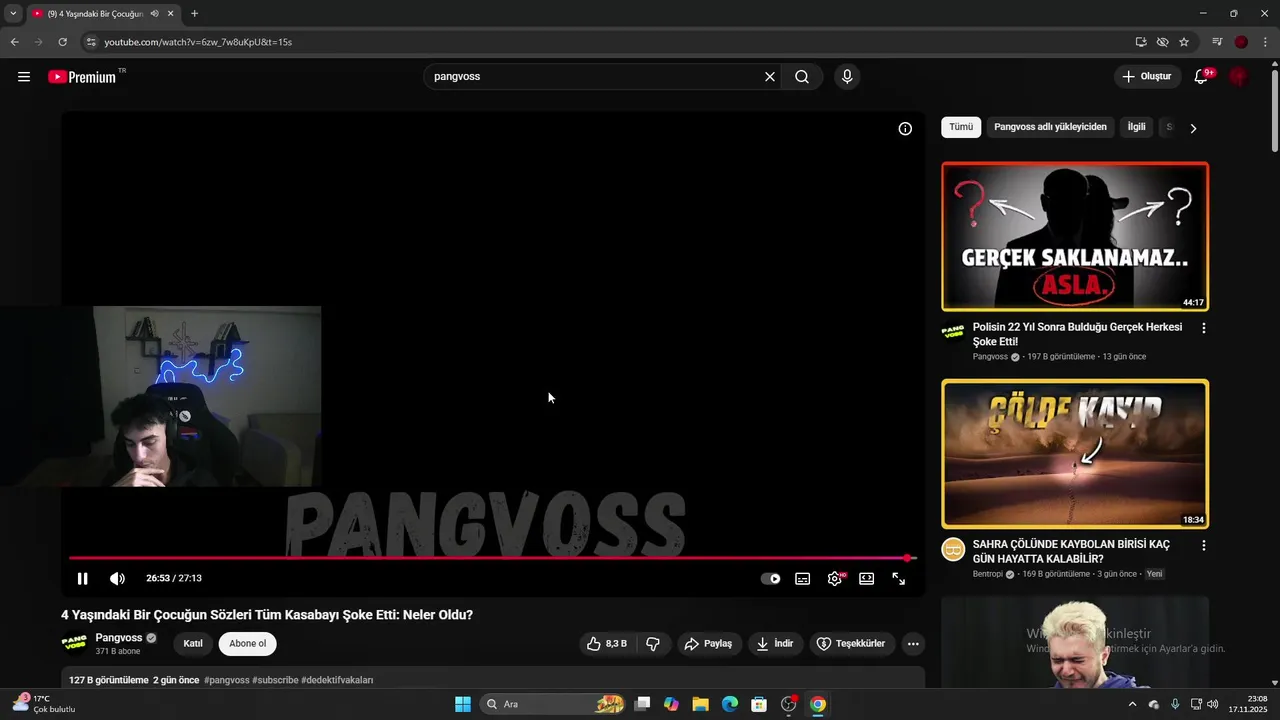Toggle subtitles in player
The height and width of the screenshot is (720, 1280).
pos(802,578)
